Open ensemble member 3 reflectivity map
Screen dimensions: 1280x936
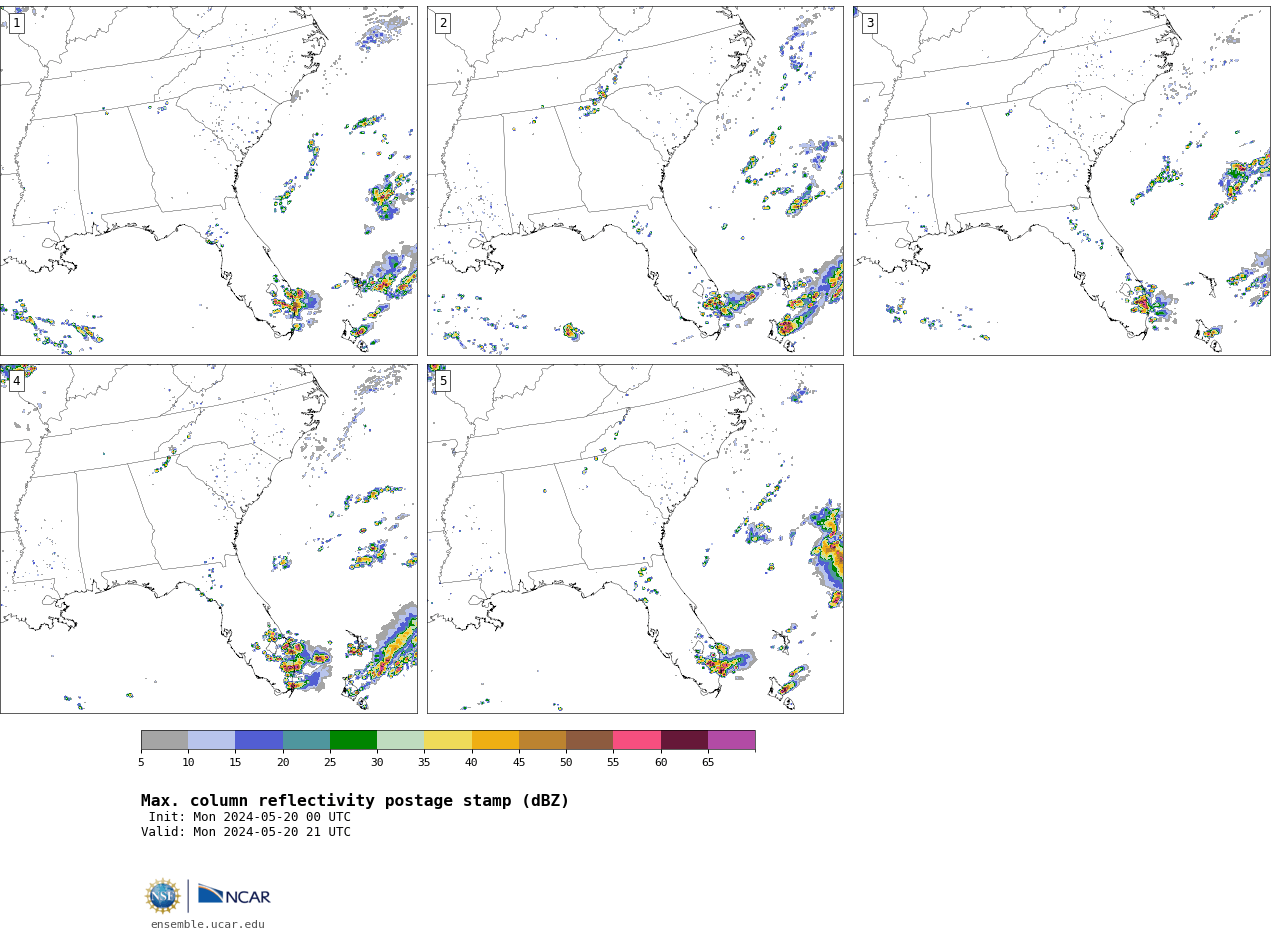click(x=1061, y=181)
